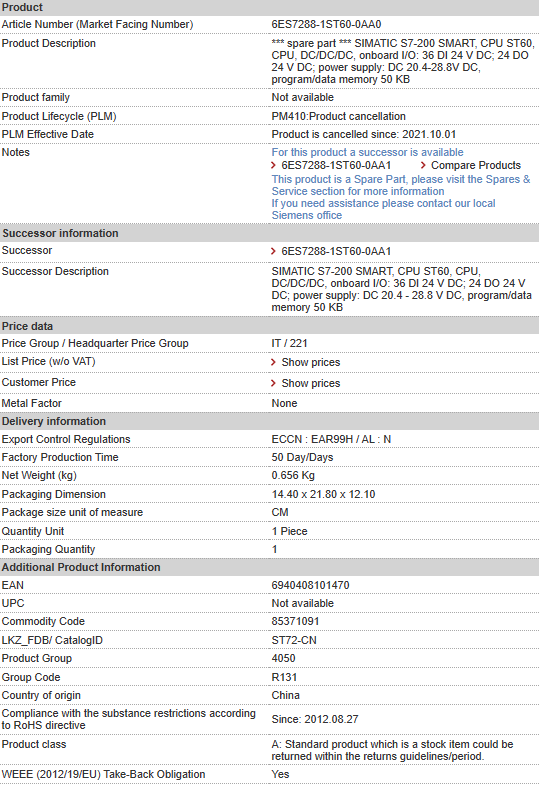Select Net Weight value '0.656 Kg'
The height and width of the screenshot is (786, 544).
pos(293,476)
